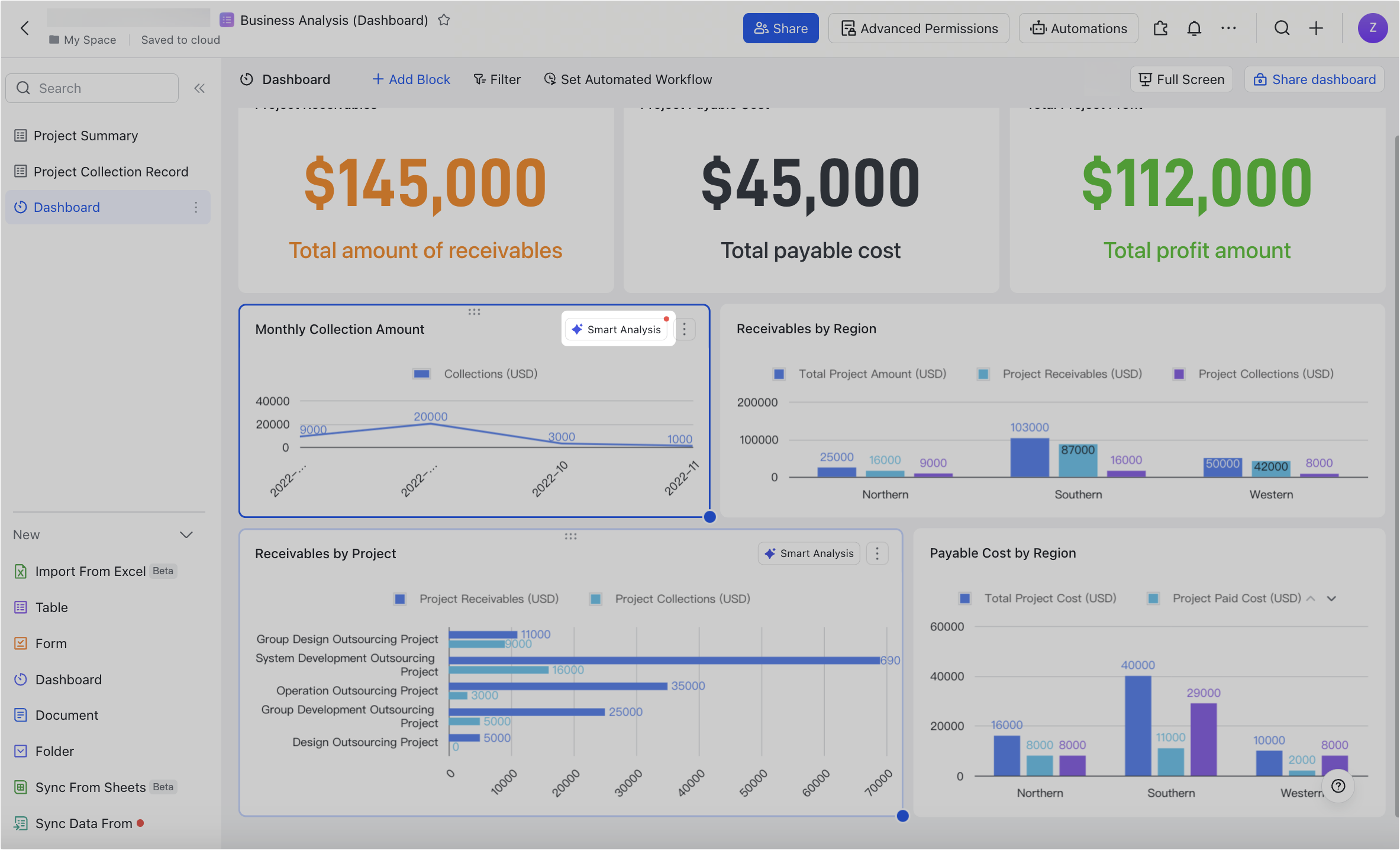Click the Share dashboard button

1314,79
